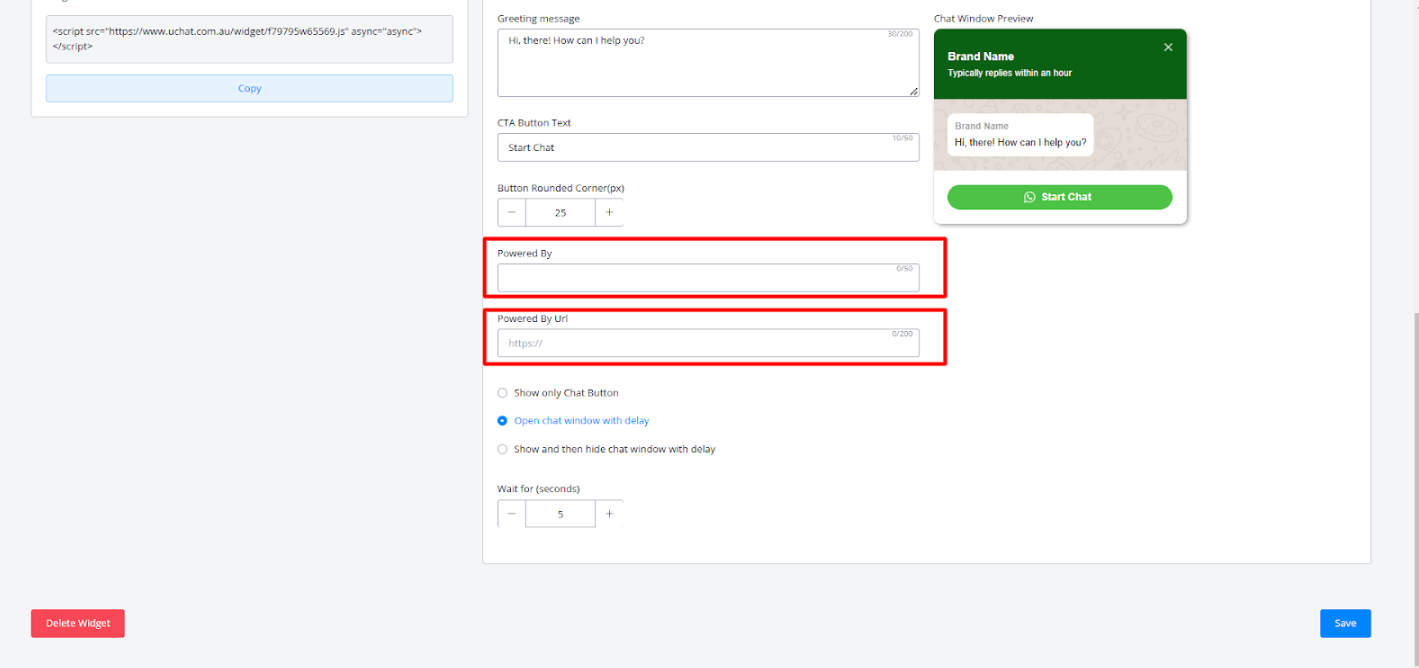This screenshot has width=1419, height=668.
Task: Click the widget script code box
Action: [x=249, y=39]
